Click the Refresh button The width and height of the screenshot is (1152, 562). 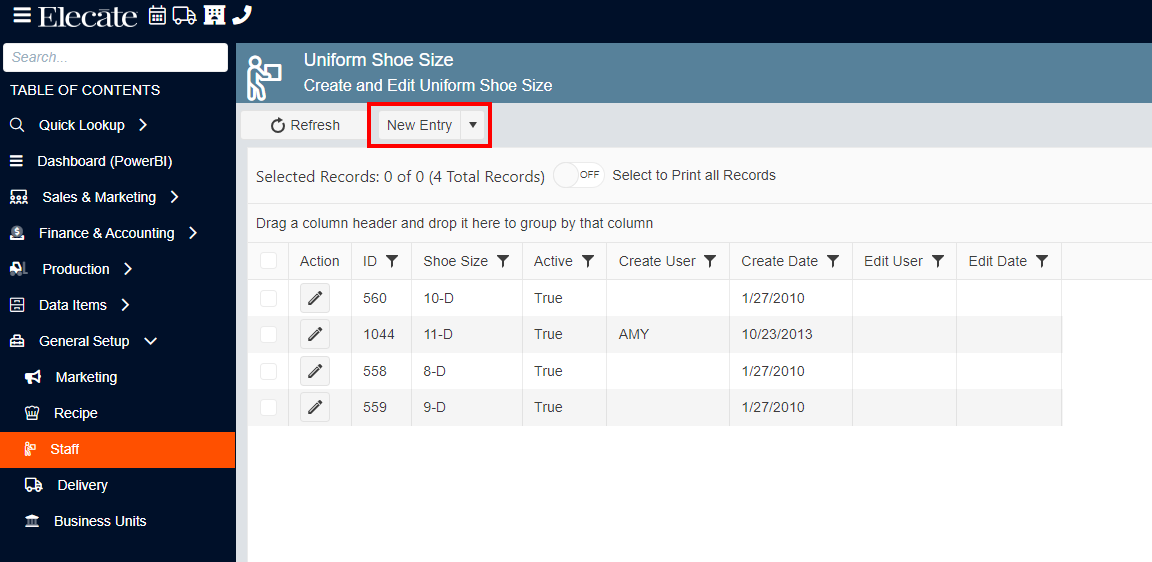point(305,125)
